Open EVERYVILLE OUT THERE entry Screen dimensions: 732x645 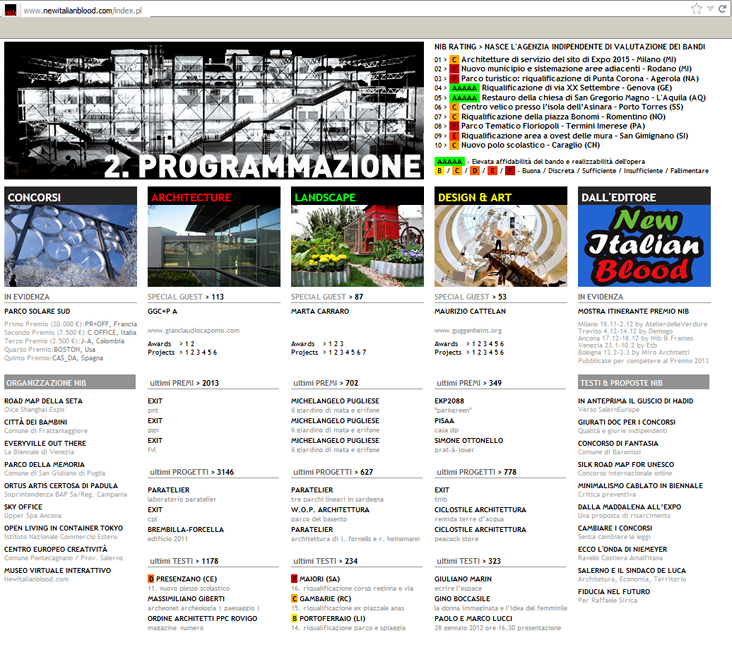tap(45, 443)
